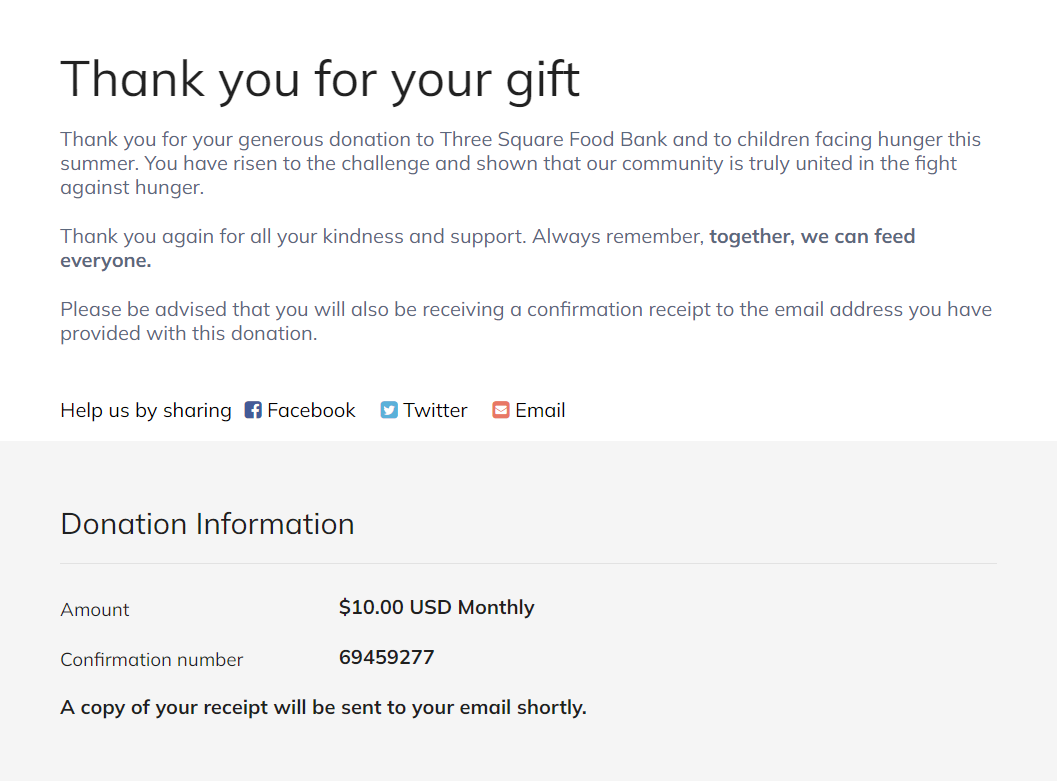
Task: Share via the Twitter text link
Action: coord(435,410)
